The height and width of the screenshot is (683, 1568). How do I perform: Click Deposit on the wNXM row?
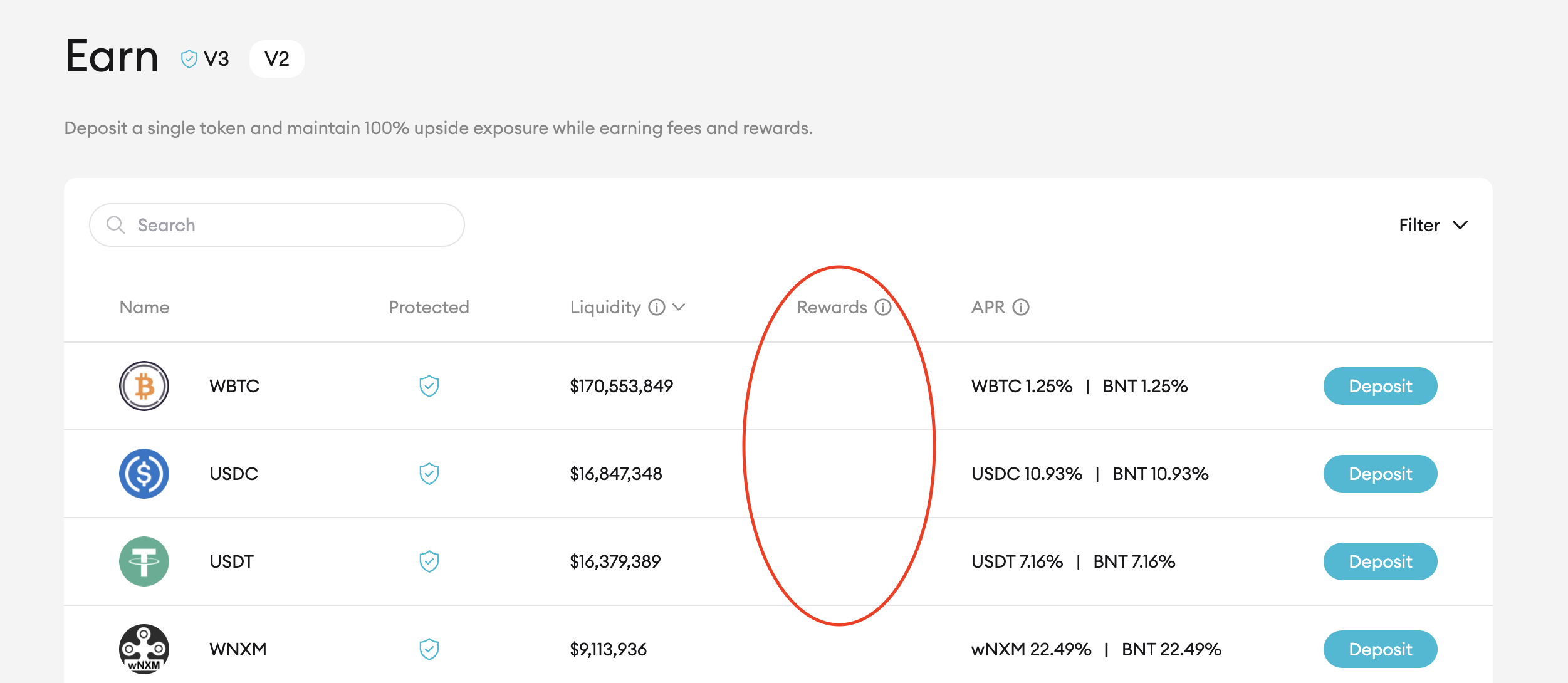(1380, 649)
